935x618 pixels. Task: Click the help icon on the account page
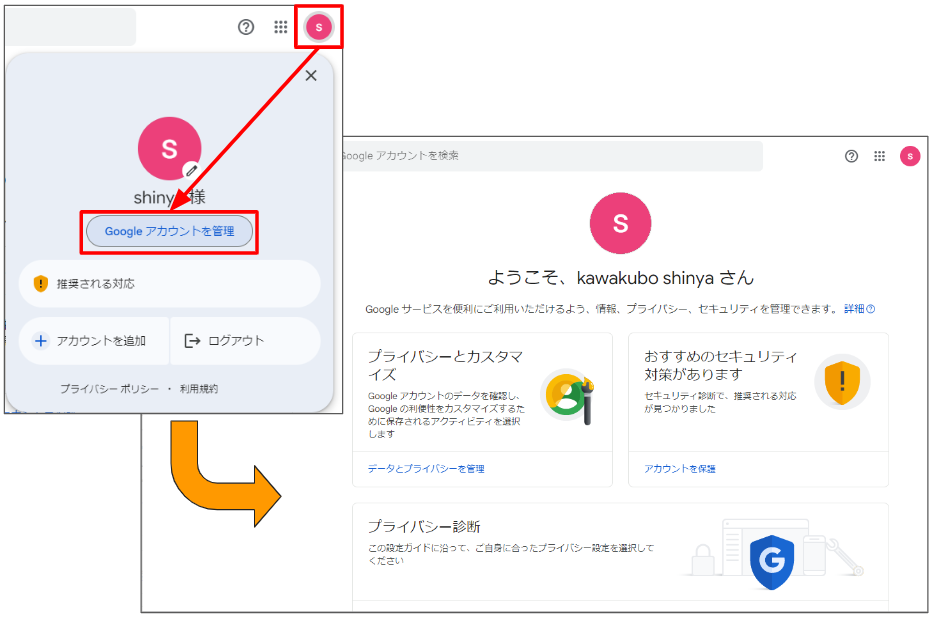point(852,156)
